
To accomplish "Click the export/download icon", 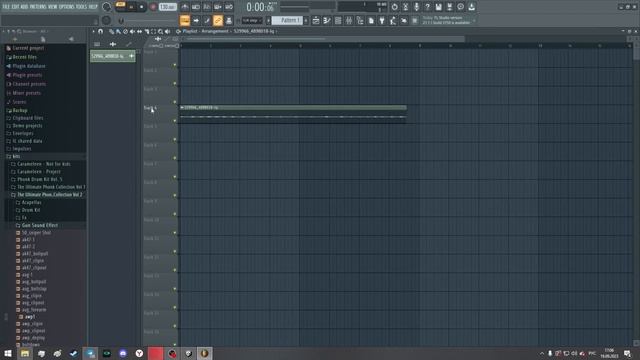I will pos(471,7).
